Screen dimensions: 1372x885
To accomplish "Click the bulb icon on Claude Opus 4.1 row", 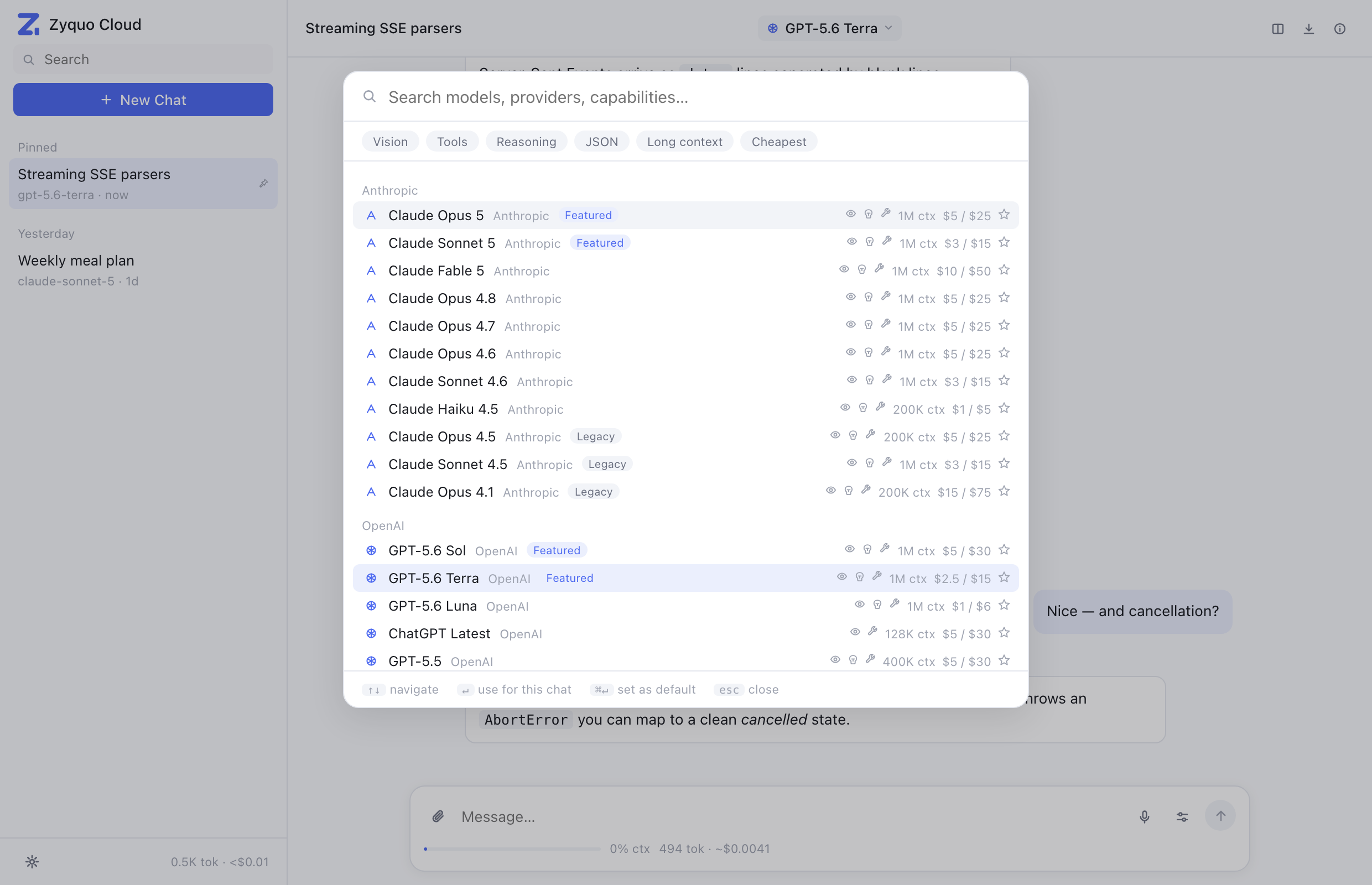I will point(848,491).
